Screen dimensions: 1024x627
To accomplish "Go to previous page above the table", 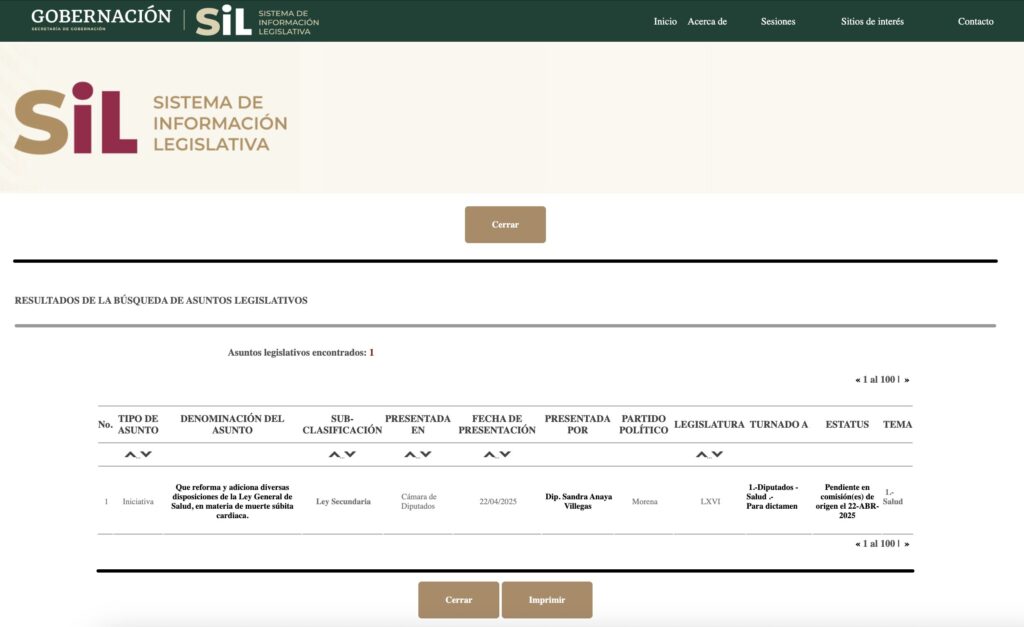I will [x=858, y=379].
